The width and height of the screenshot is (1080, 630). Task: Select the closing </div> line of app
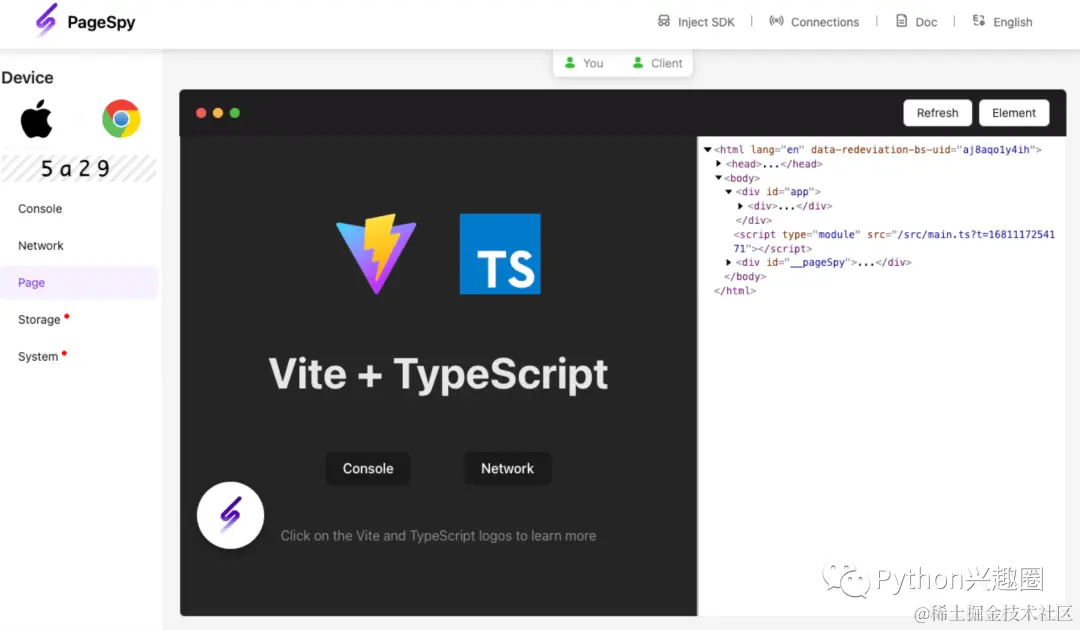tap(754, 220)
